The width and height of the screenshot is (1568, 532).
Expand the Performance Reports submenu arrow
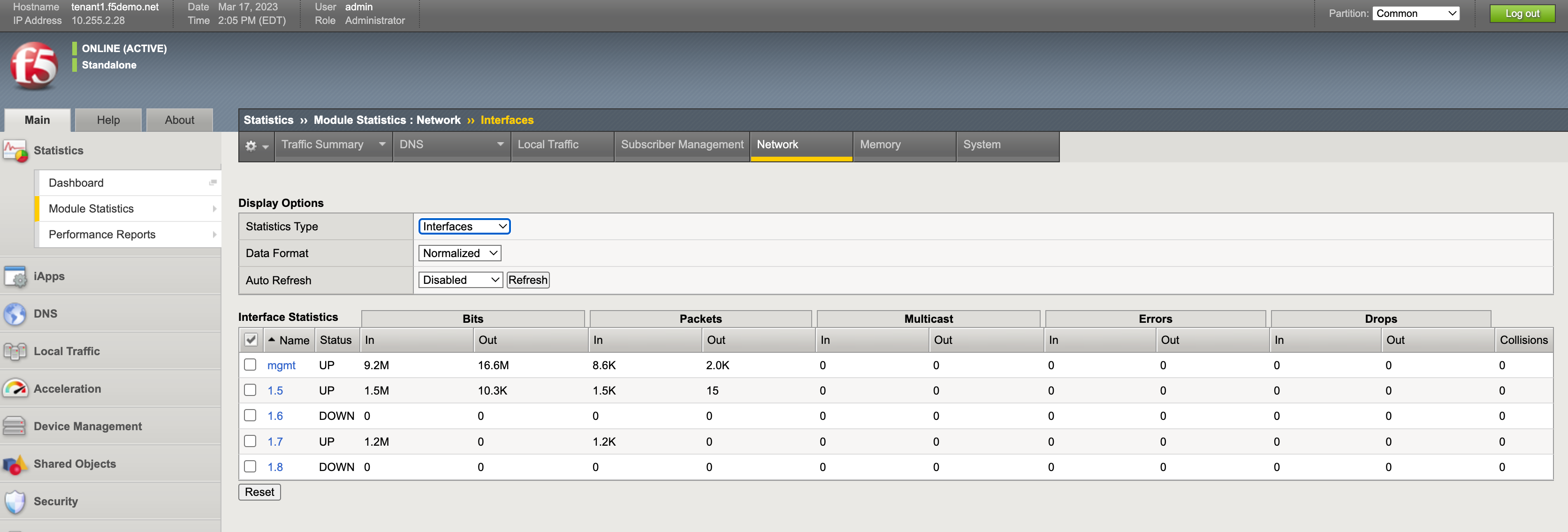coord(214,235)
